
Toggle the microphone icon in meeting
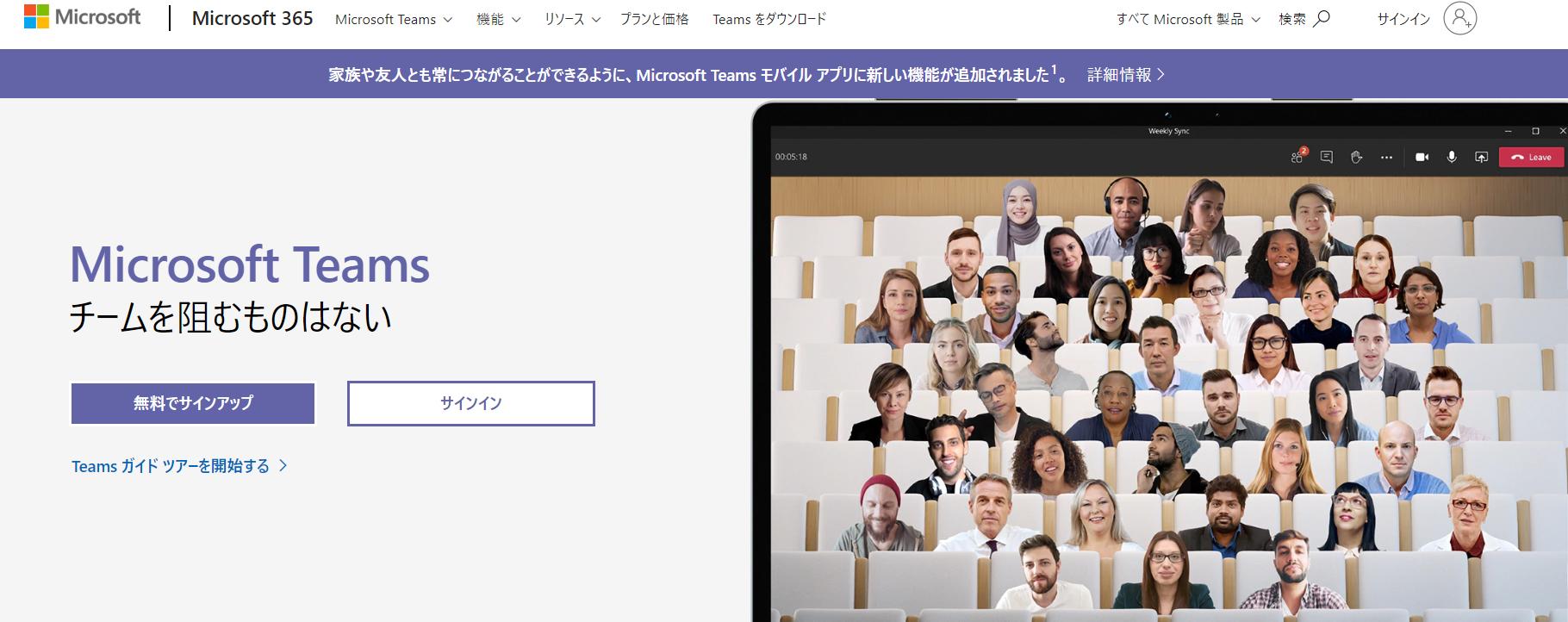1452,157
